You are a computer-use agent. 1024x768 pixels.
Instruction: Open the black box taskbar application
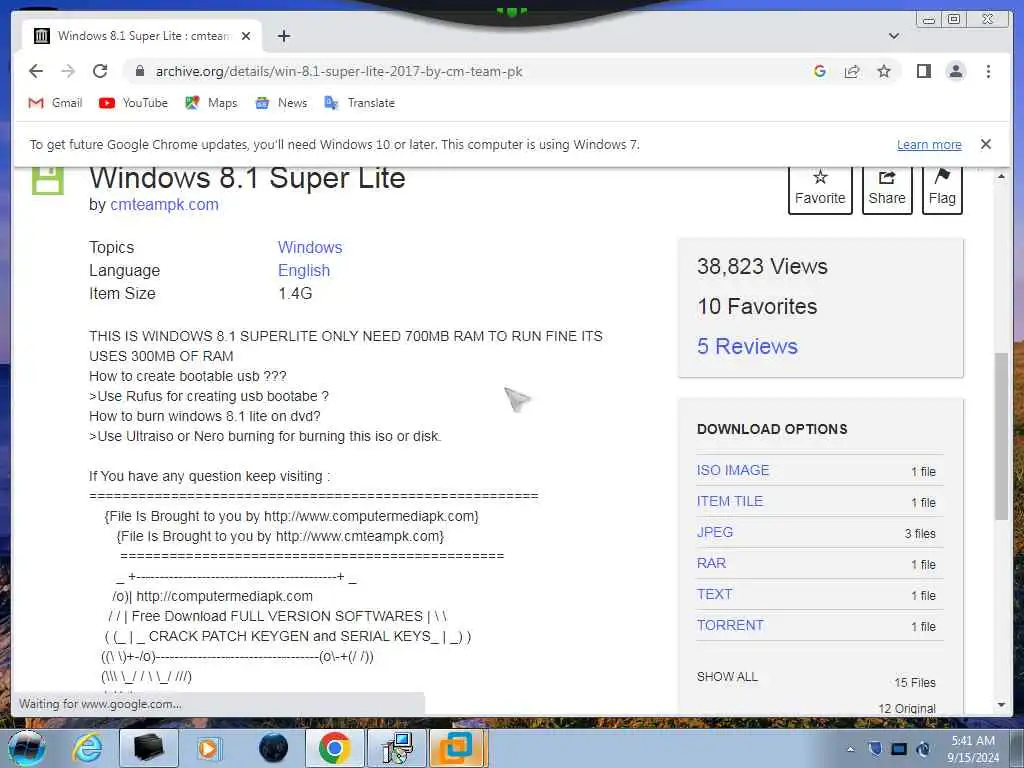pyautogui.click(x=149, y=748)
